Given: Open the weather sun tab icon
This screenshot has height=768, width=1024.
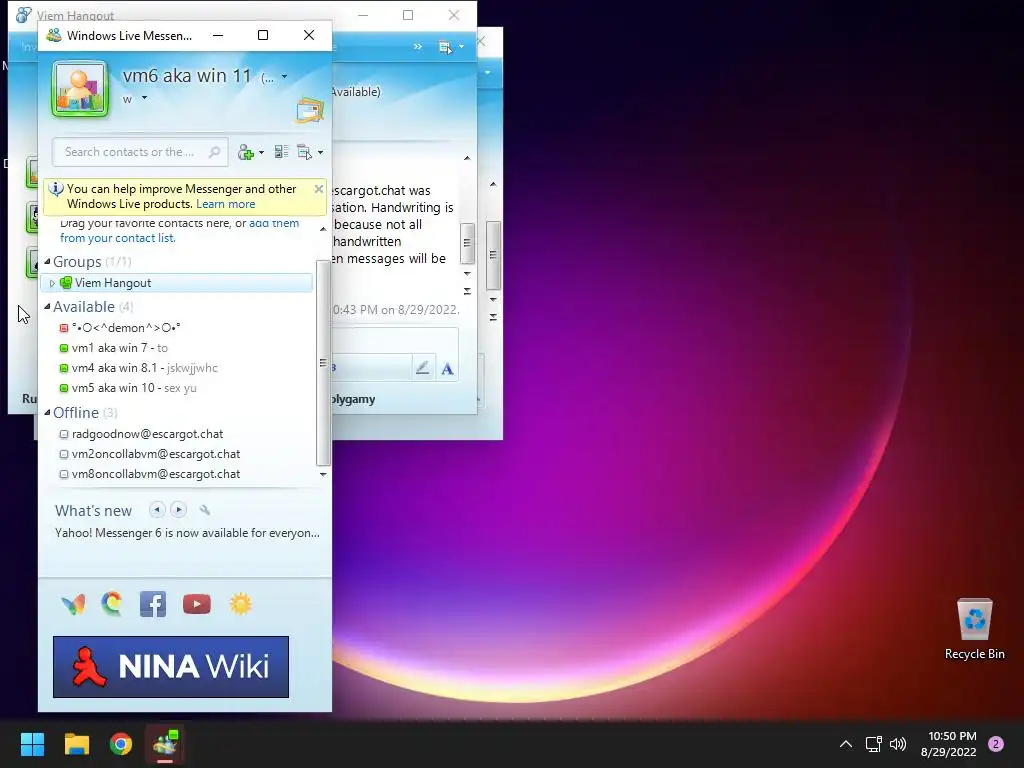Looking at the screenshot, I should tap(240, 604).
